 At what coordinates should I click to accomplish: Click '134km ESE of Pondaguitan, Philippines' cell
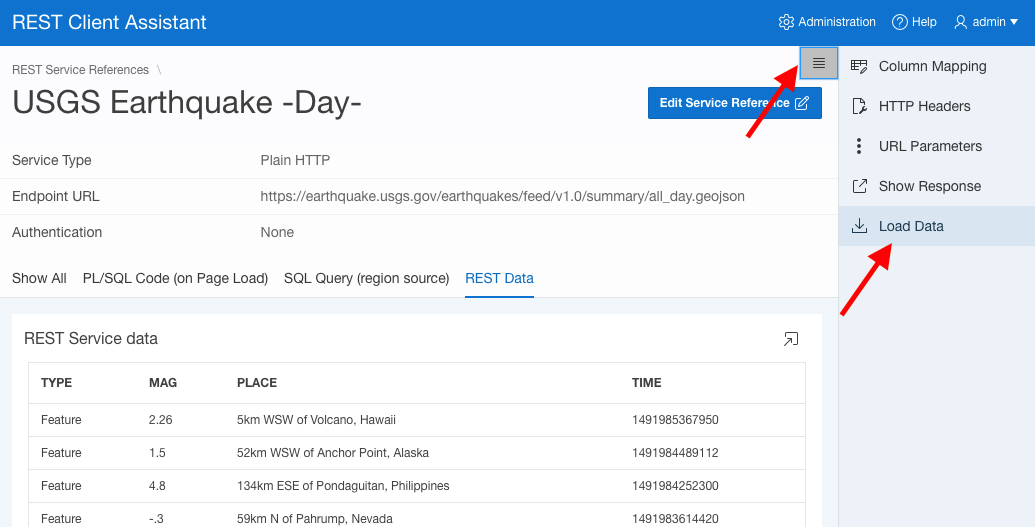[343, 486]
